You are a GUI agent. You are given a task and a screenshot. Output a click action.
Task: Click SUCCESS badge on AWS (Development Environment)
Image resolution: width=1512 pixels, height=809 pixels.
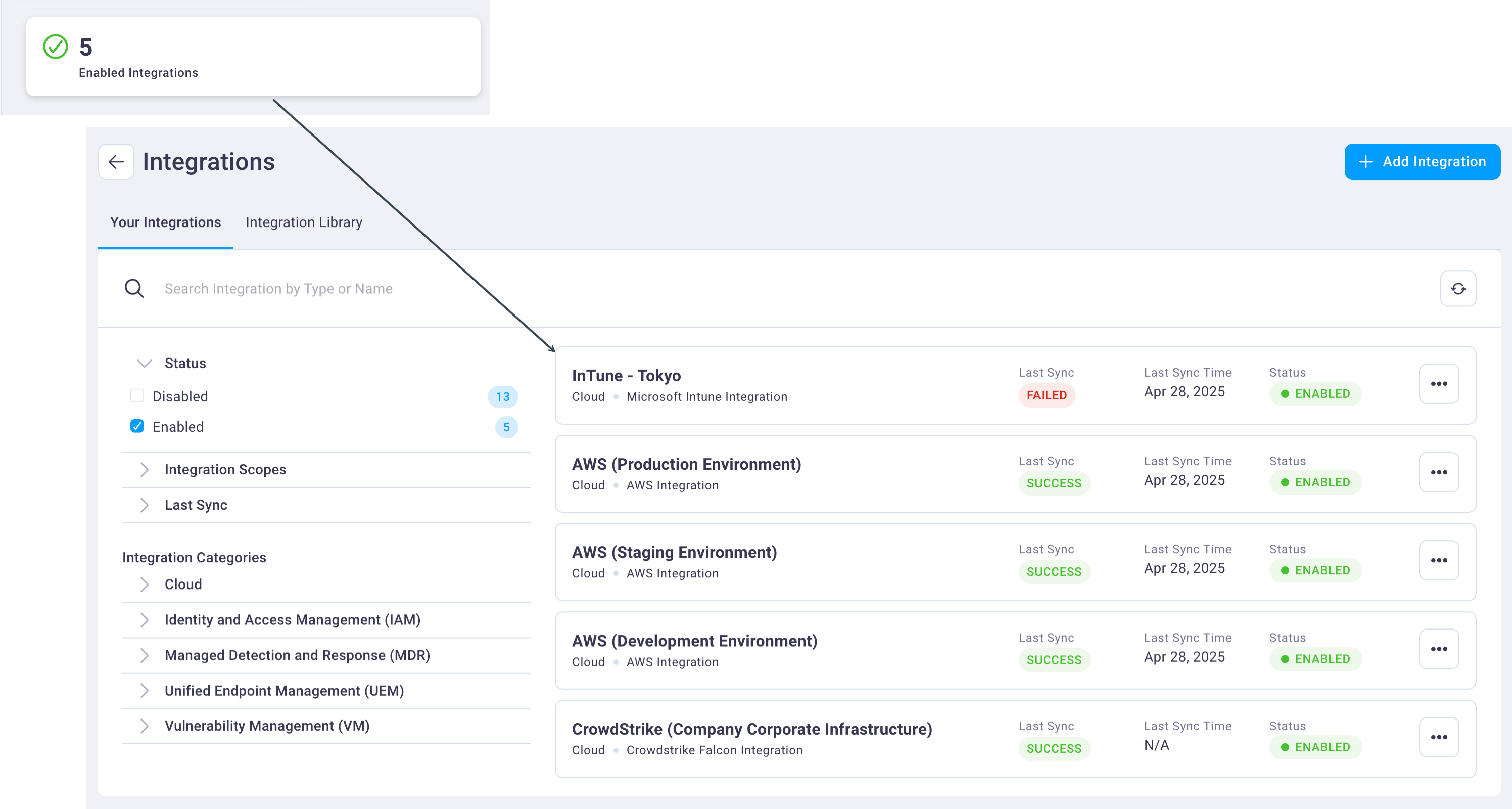(1054, 660)
